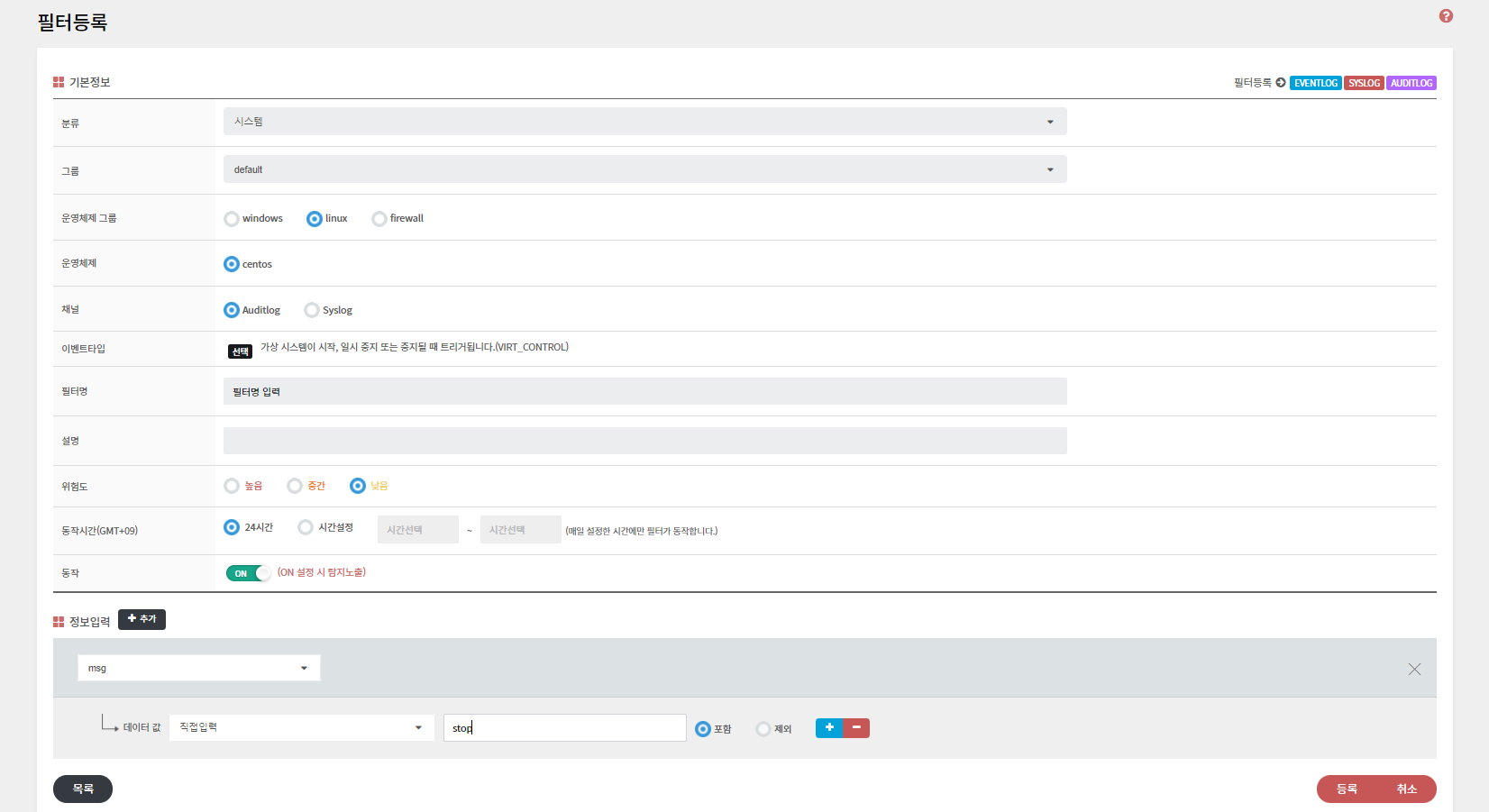This screenshot has height=812, width=1489.
Task: Choose the Syslog channel option
Action: click(x=312, y=310)
